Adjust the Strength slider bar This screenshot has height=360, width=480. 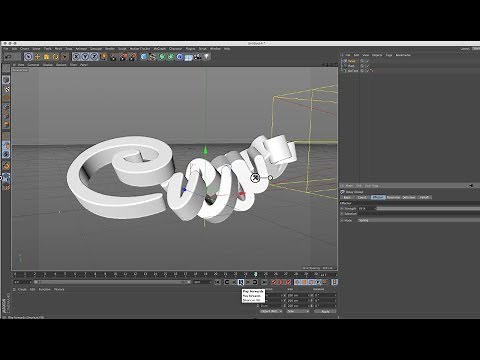428,208
